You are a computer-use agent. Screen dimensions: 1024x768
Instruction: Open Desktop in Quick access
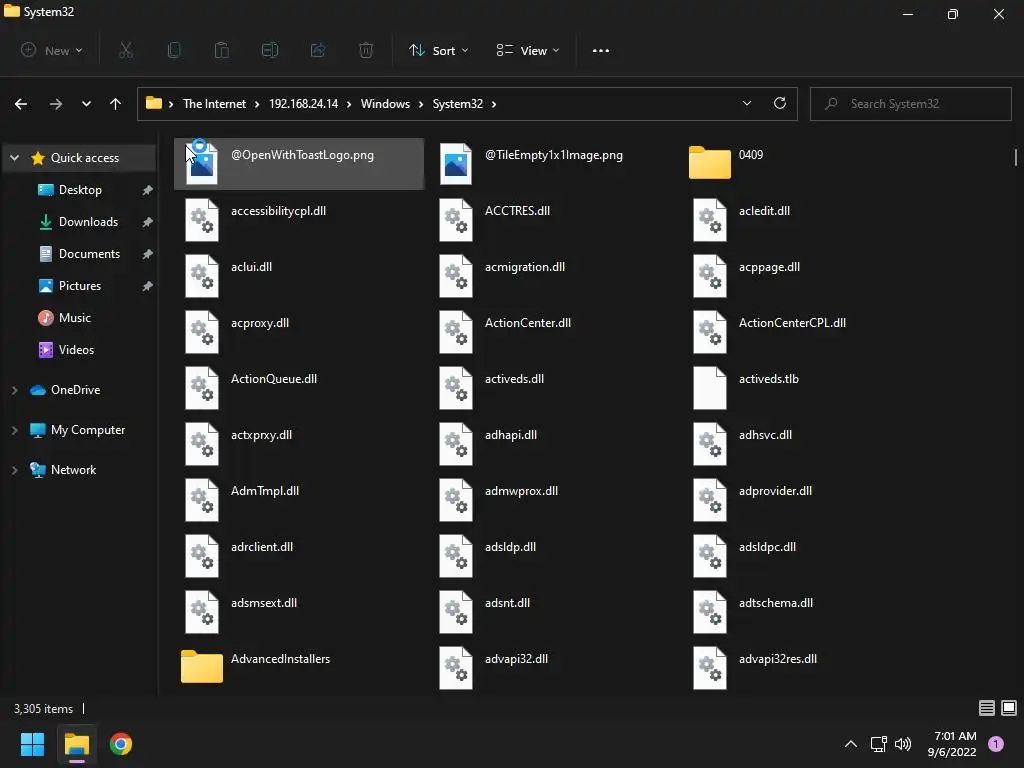(x=80, y=190)
